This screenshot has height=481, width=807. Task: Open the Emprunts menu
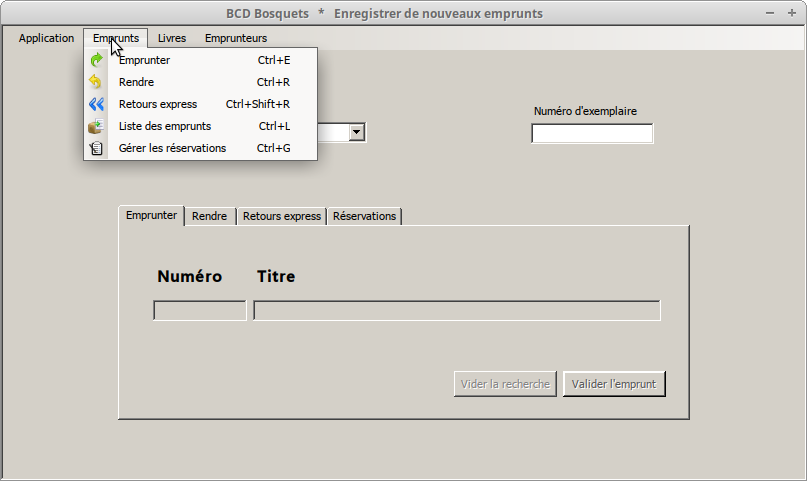[x=116, y=38]
